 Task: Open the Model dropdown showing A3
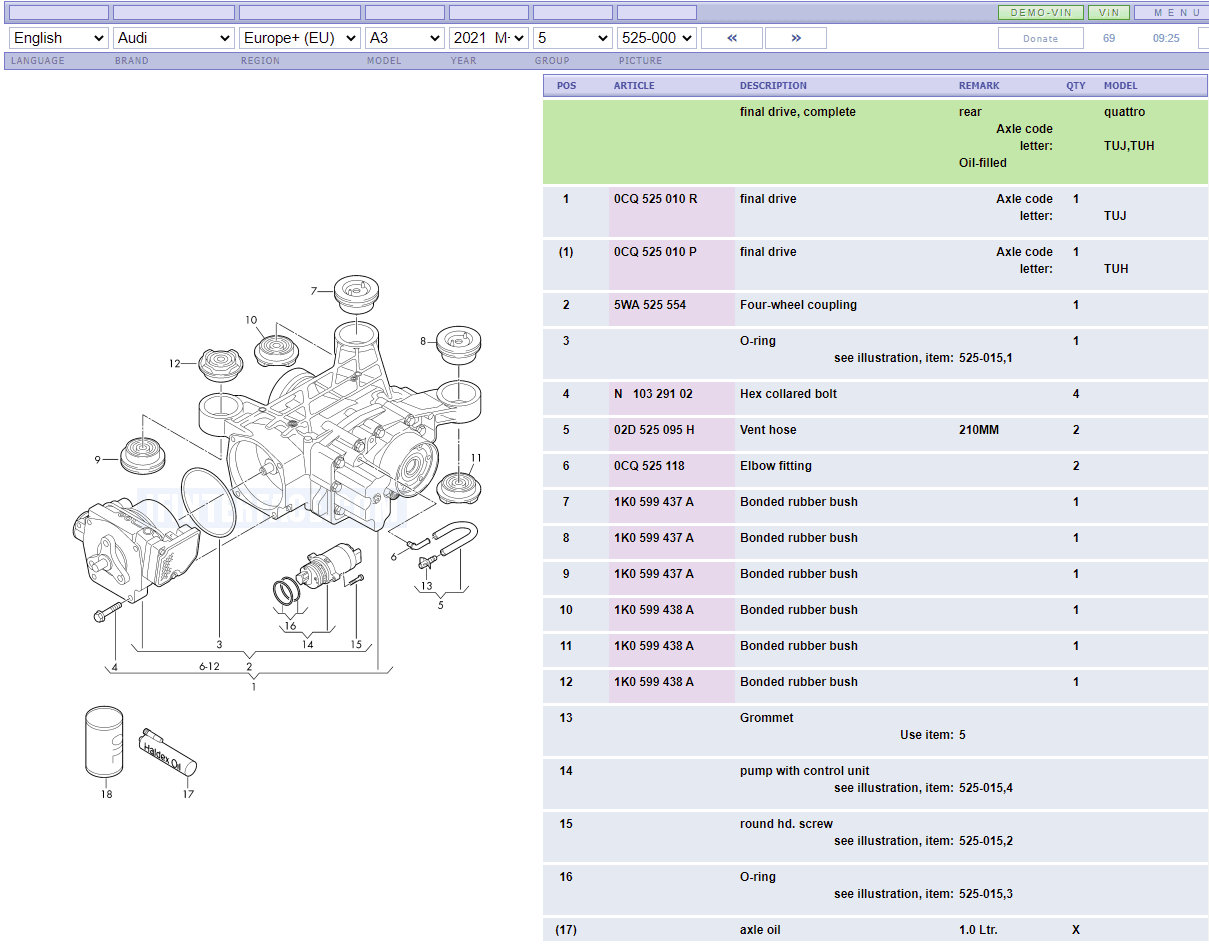(x=404, y=38)
